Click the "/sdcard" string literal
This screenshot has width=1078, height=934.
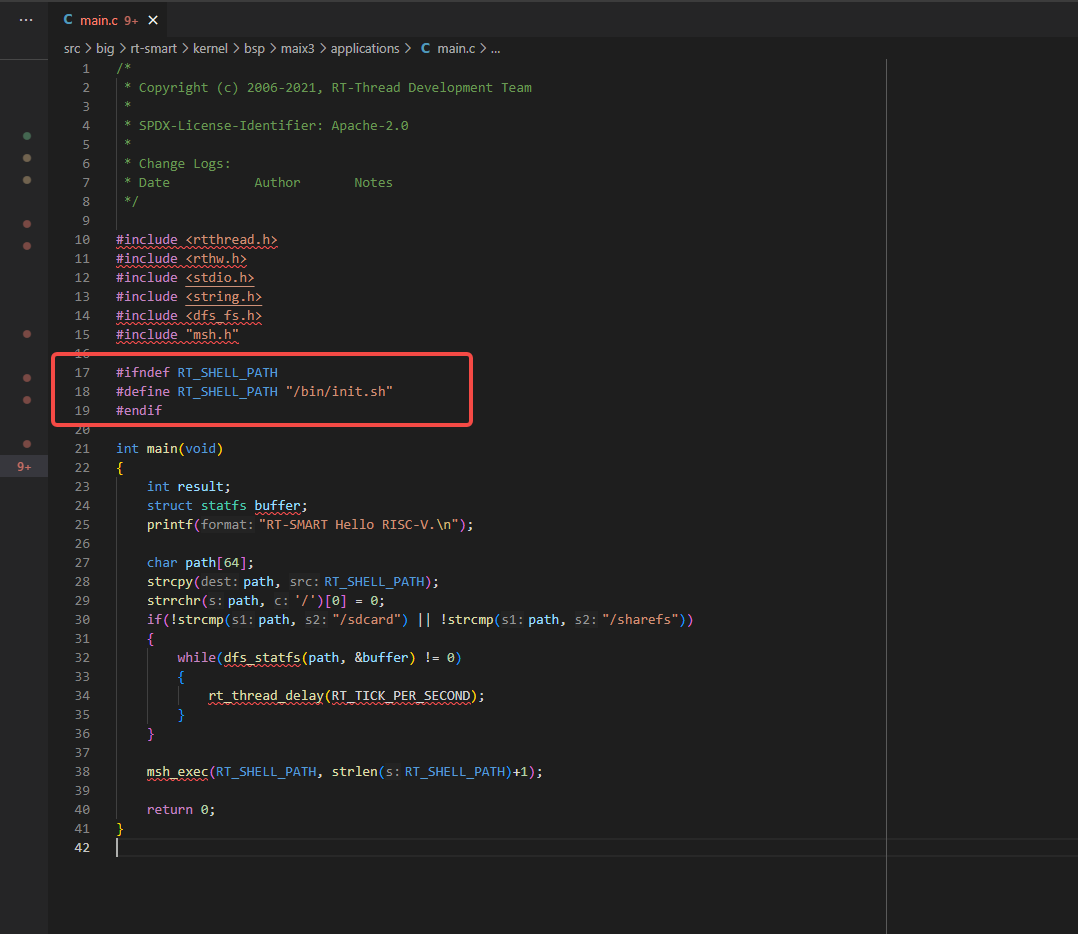click(366, 620)
